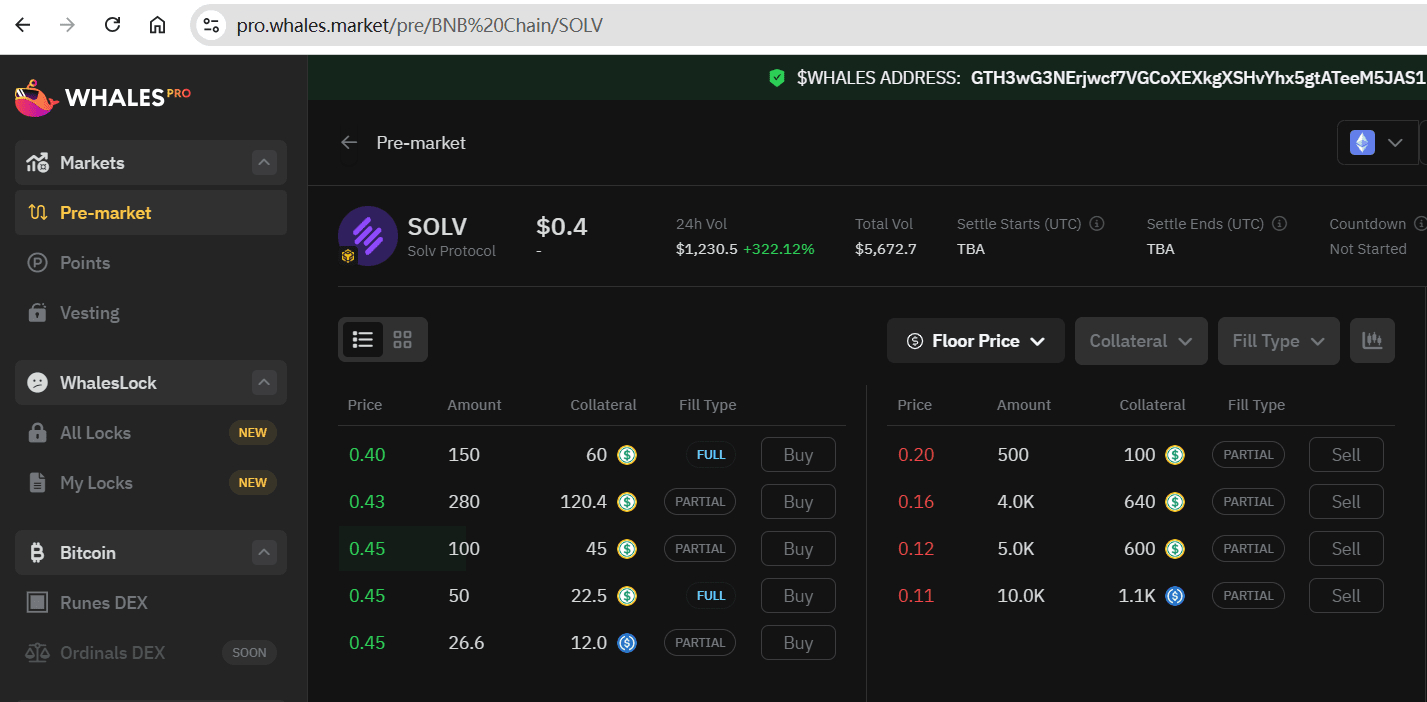The image size is (1427, 702).
Task: Click the WhalesLock face icon
Action: 37,382
